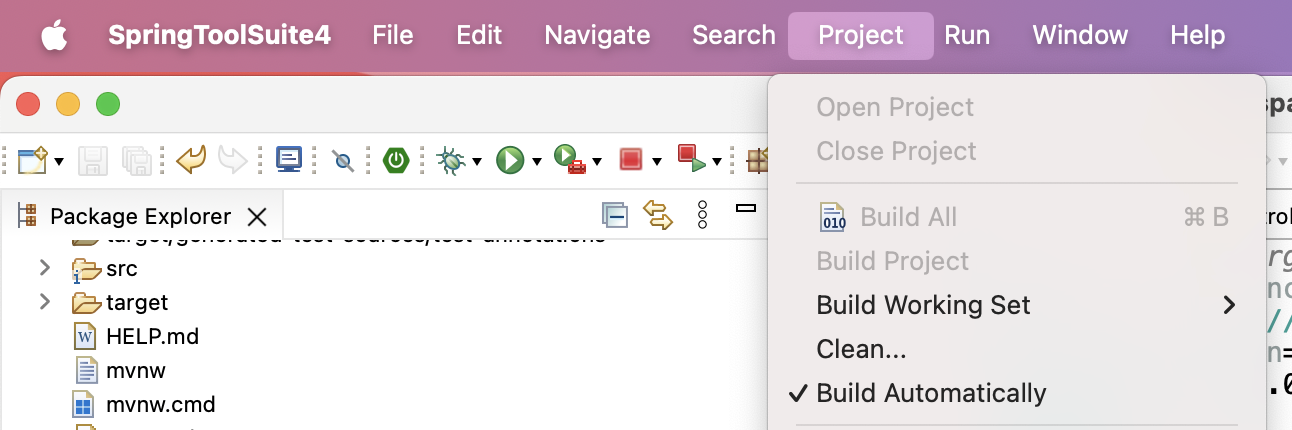Open the Navigate menu
The image size is (1292, 430).
coord(597,35)
